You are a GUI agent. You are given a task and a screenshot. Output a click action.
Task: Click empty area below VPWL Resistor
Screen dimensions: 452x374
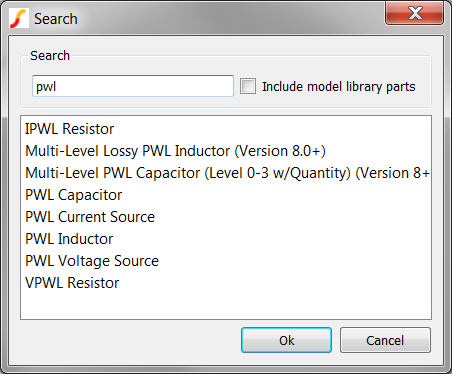[x=226, y=306]
